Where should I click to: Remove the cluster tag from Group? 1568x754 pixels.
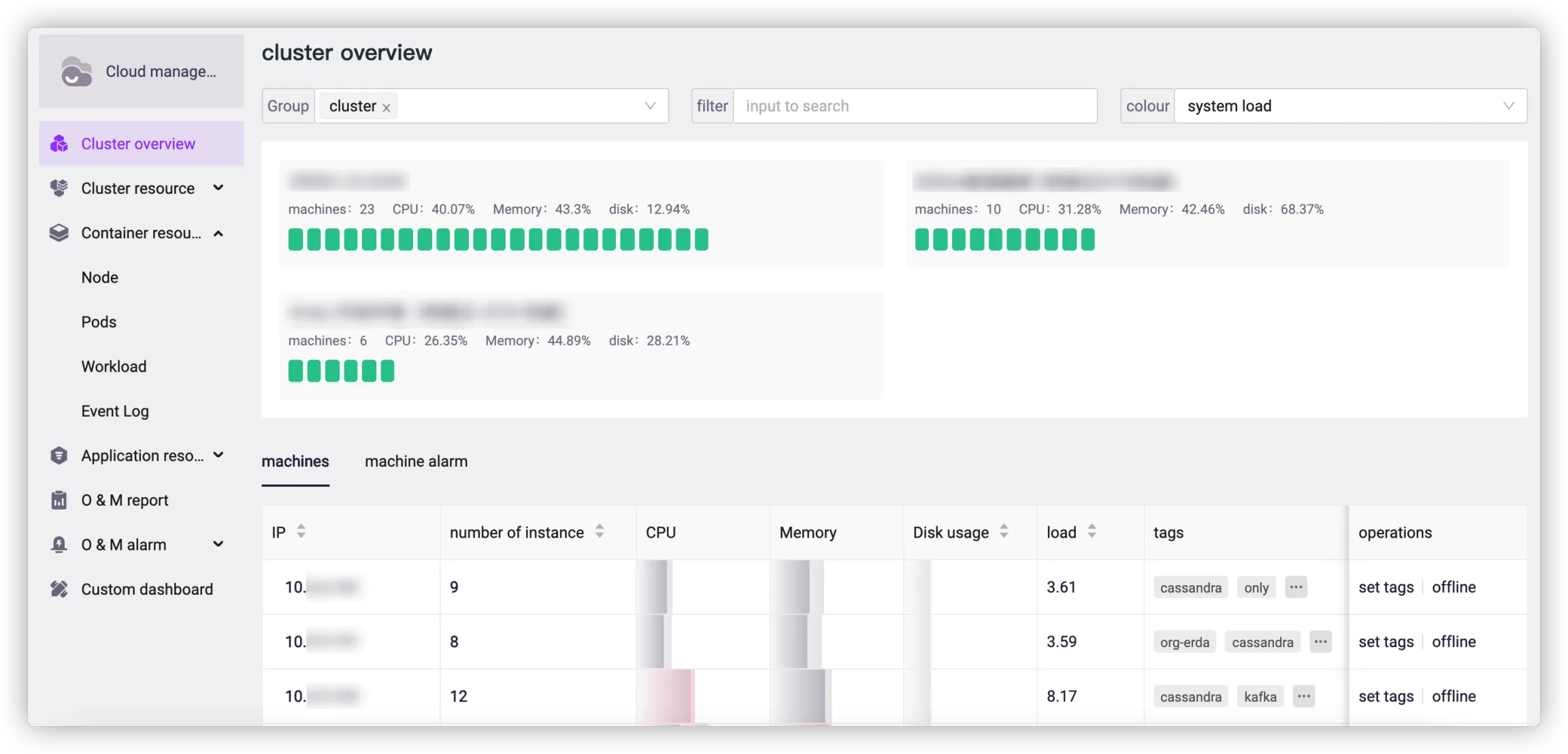tap(386, 108)
